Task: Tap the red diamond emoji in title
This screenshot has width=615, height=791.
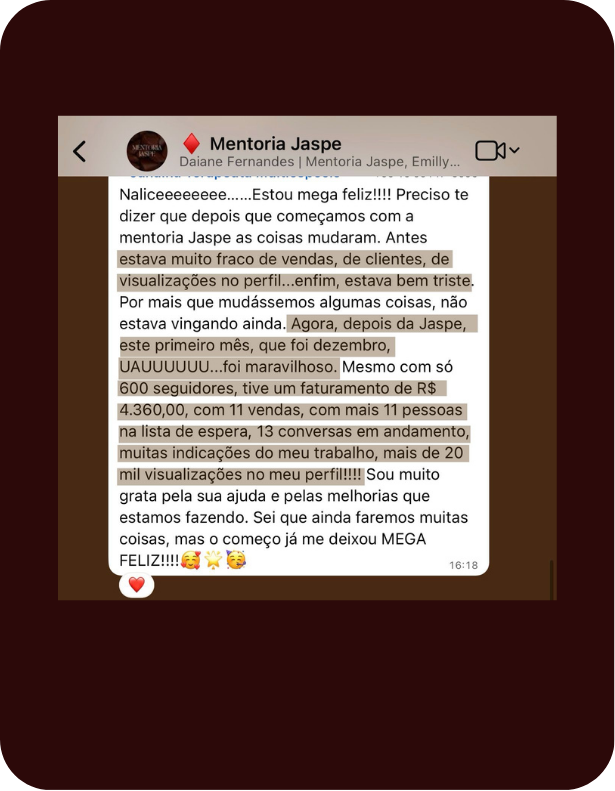Action: click(x=191, y=143)
